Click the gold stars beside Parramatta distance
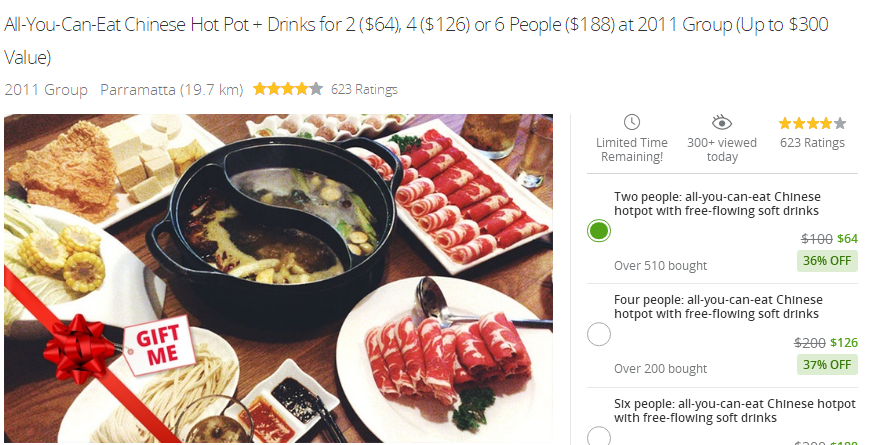This screenshot has width=871, height=445. click(288, 89)
